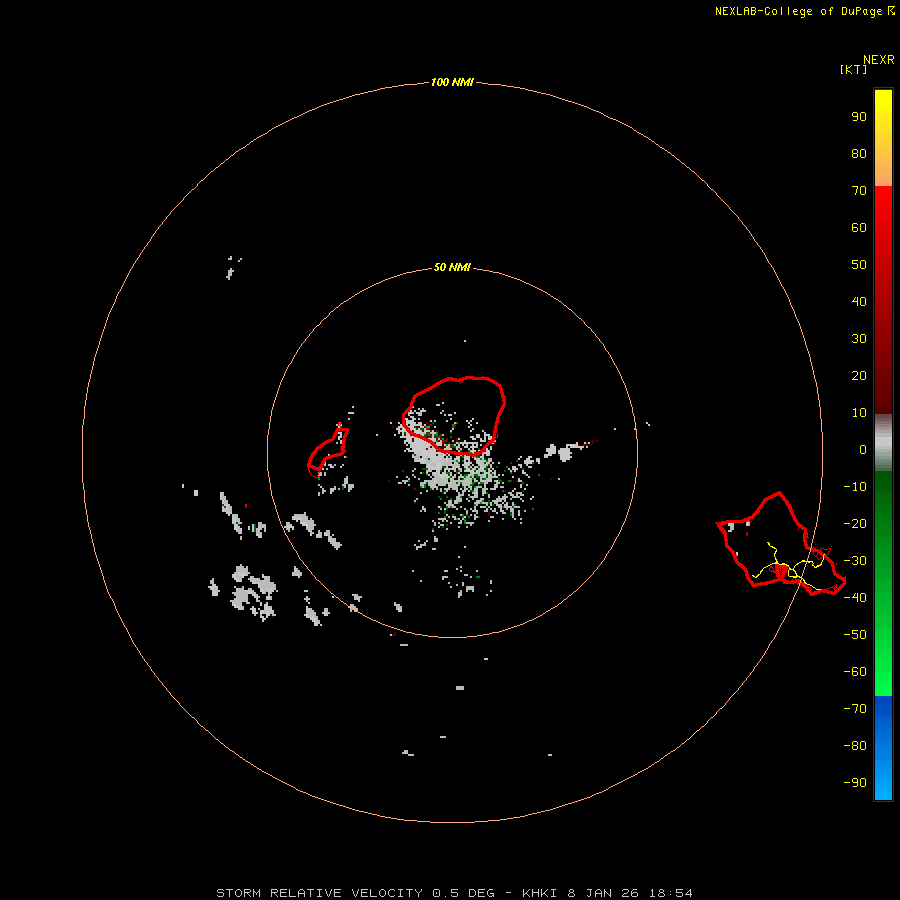Click the -70 value on velocity scale
This screenshot has width=900, height=900.
[855, 709]
